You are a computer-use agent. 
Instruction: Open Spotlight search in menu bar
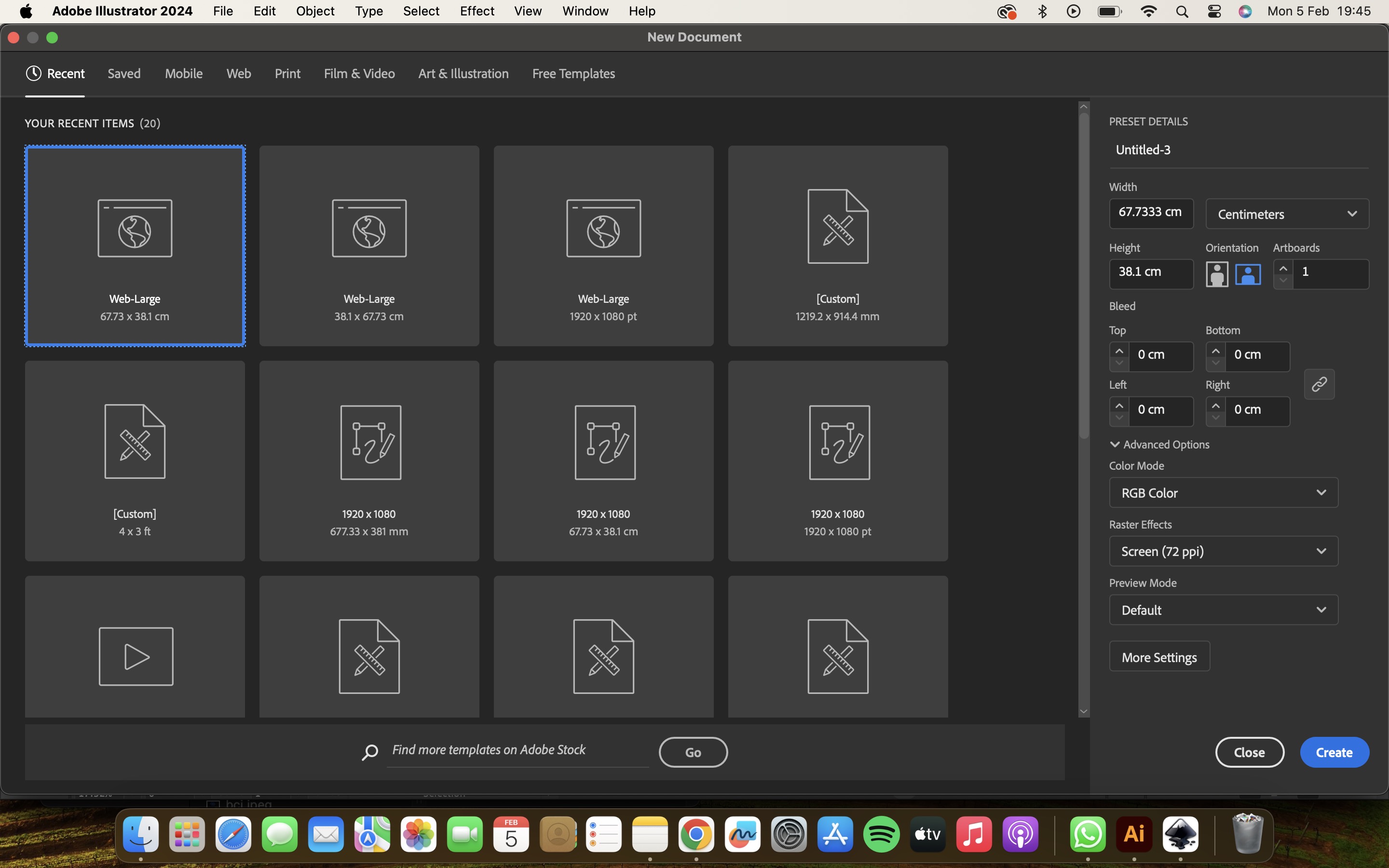(1182, 12)
